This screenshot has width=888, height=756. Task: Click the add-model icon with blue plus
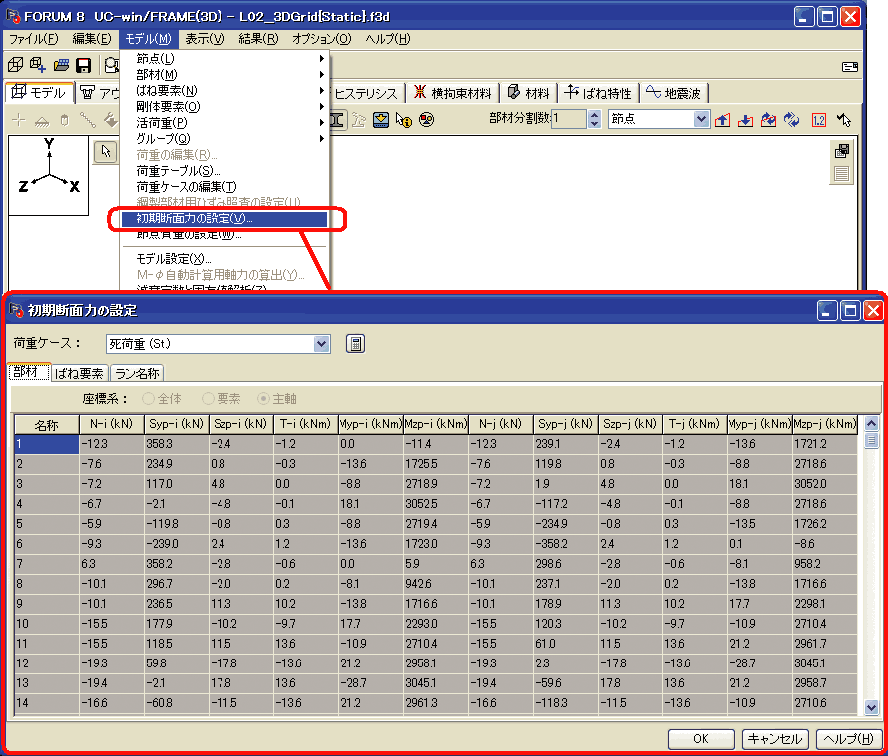[38, 65]
